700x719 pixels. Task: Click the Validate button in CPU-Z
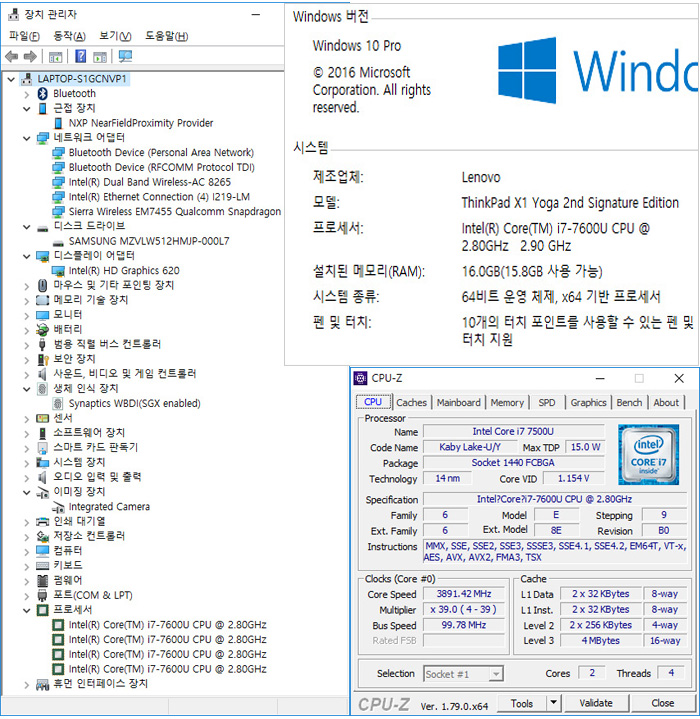(596, 703)
